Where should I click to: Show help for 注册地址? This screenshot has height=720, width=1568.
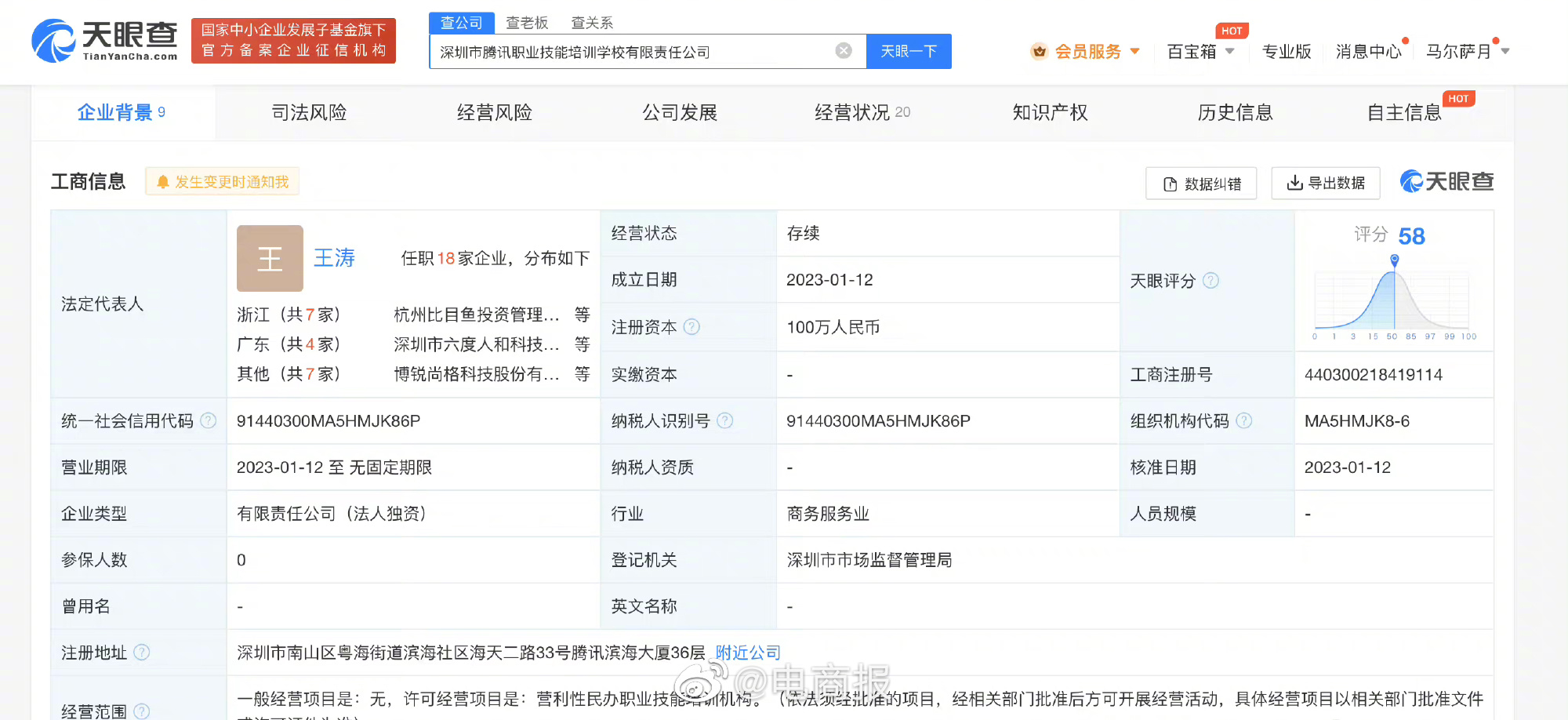(142, 653)
